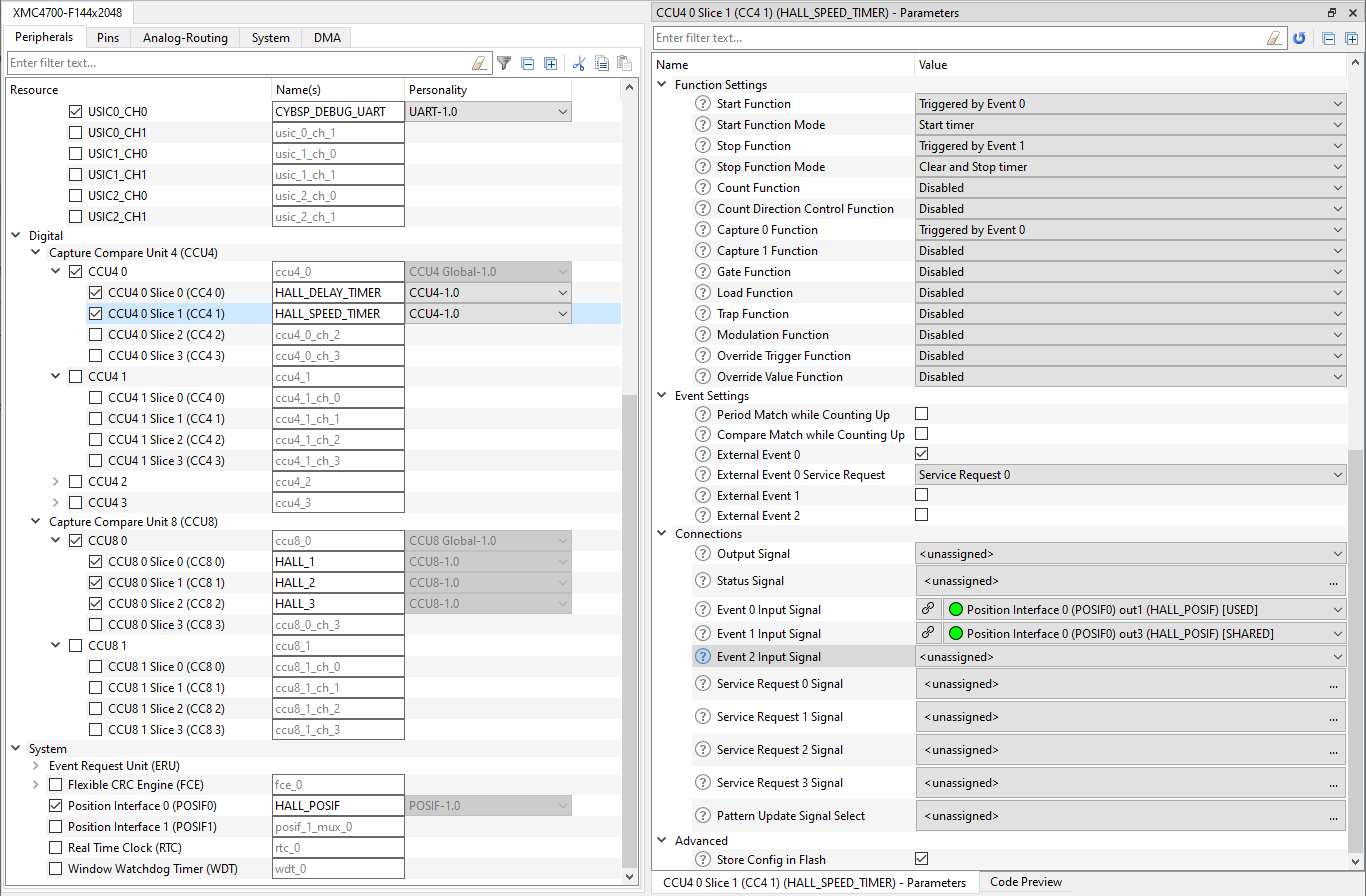Enable CCU4 0 Slice 2 (CC4 2)
The width and height of the screenshot is (1366, 896).
click(x=96, y=335)
